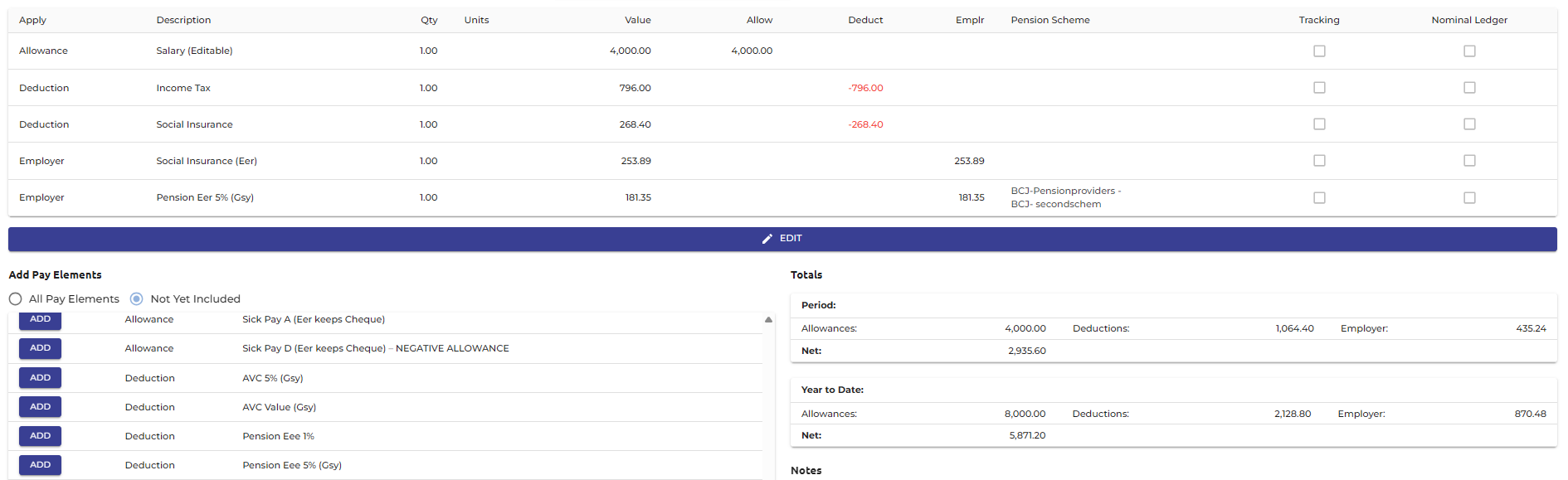Click the Pension Scheme column header

1050,20
